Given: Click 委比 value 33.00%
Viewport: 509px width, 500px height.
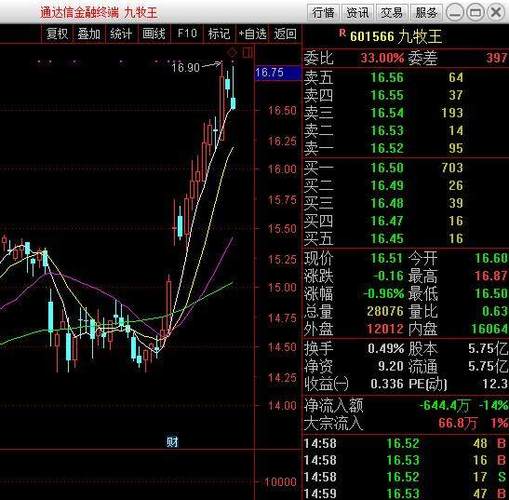Looking at the screenshot, I should click(382, 58).
